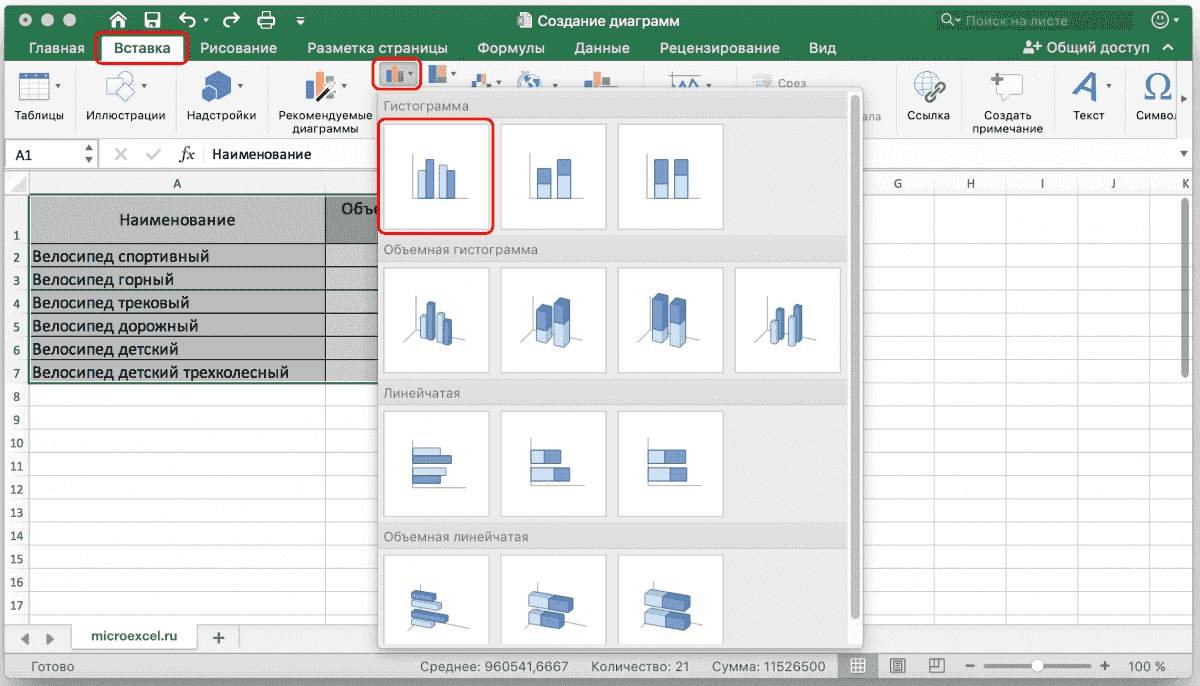Open the Data (Данные) ribbon tab
Screen dimensions: 1200x686
[602, 48]
